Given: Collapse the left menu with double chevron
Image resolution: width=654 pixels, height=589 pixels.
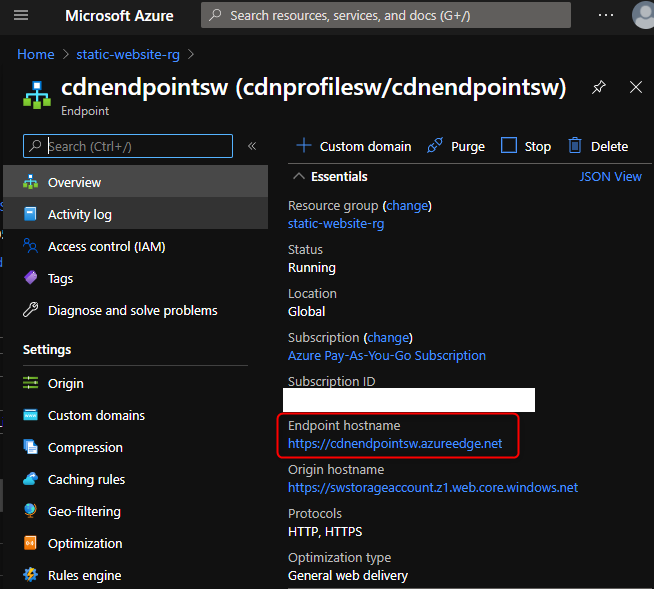Looking at the screenshot, I should point(252,146).
